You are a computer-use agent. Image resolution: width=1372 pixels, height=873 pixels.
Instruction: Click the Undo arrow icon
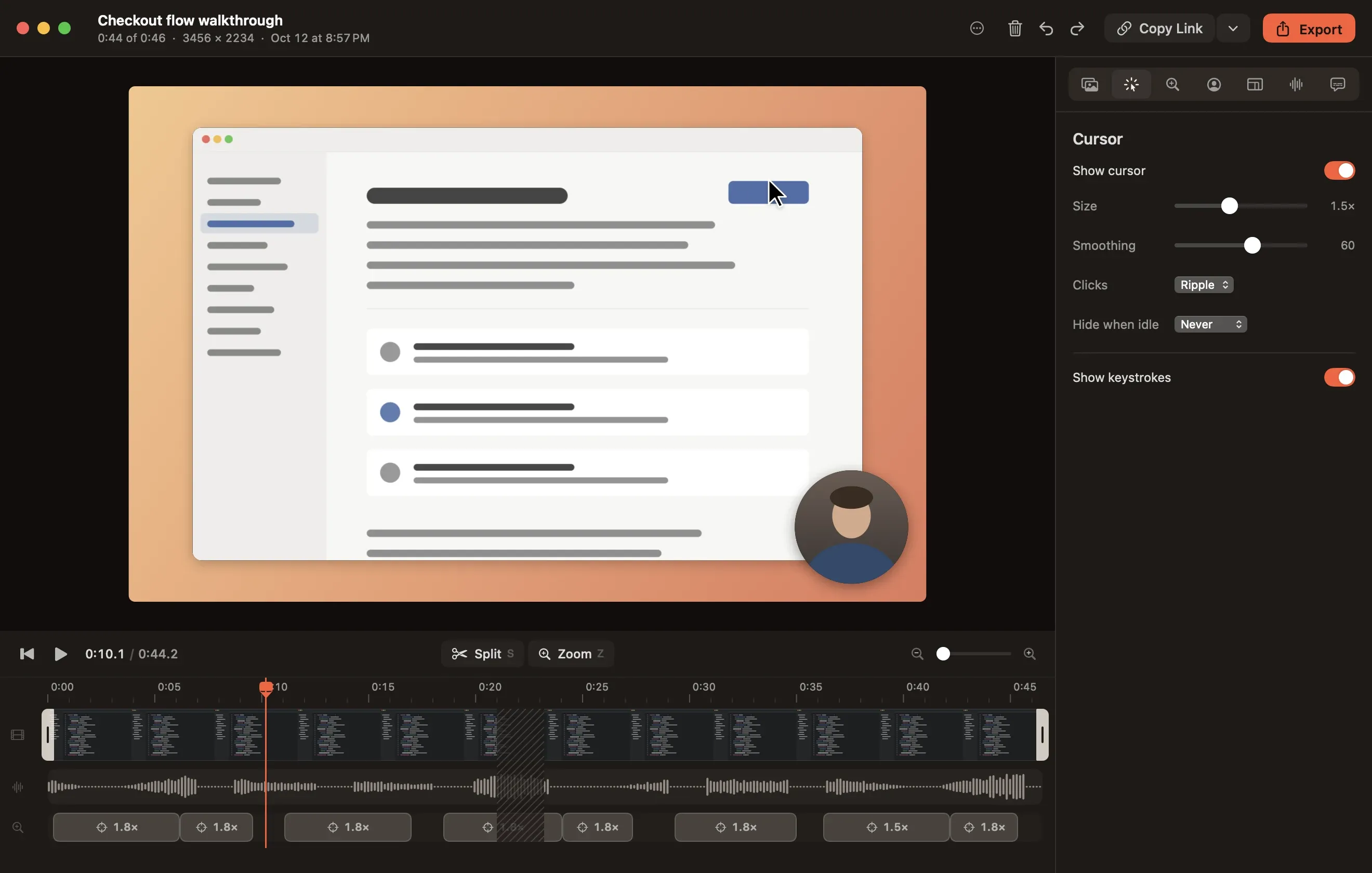1046,29
